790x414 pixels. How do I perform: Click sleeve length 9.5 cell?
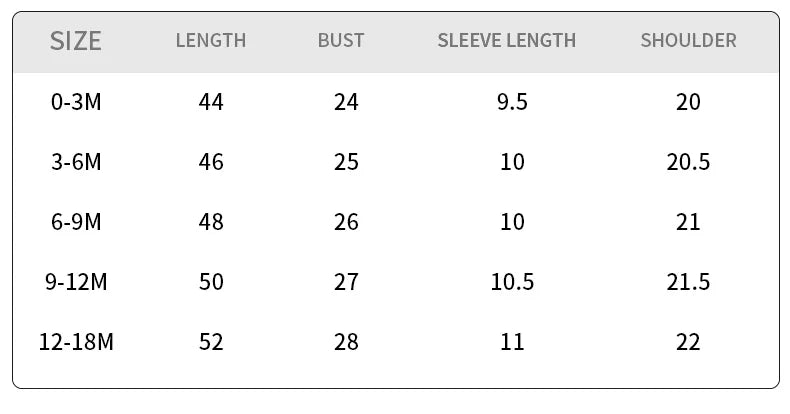coord(512,102)
